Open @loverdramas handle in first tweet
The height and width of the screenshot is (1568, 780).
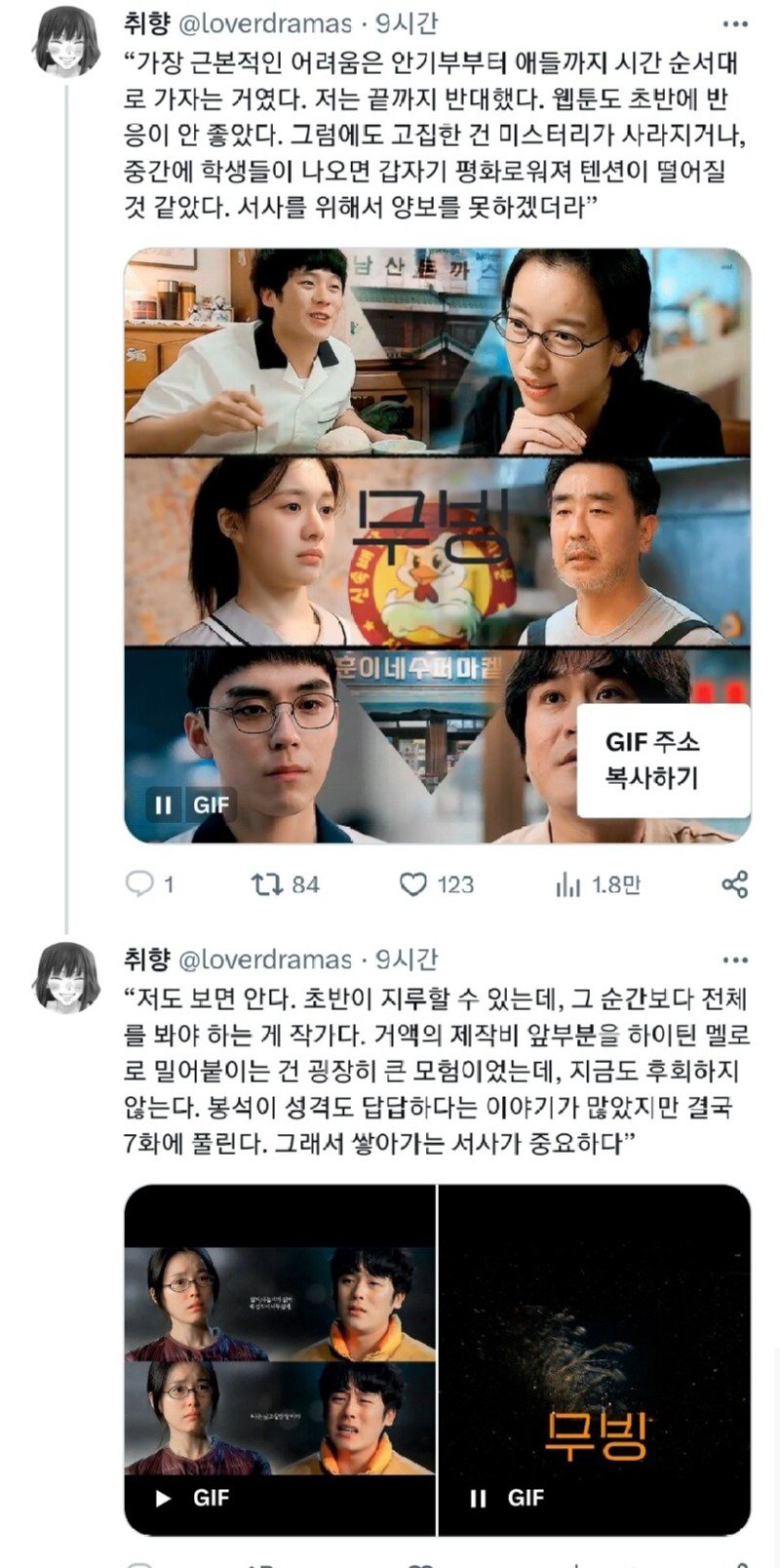[263, 23]
